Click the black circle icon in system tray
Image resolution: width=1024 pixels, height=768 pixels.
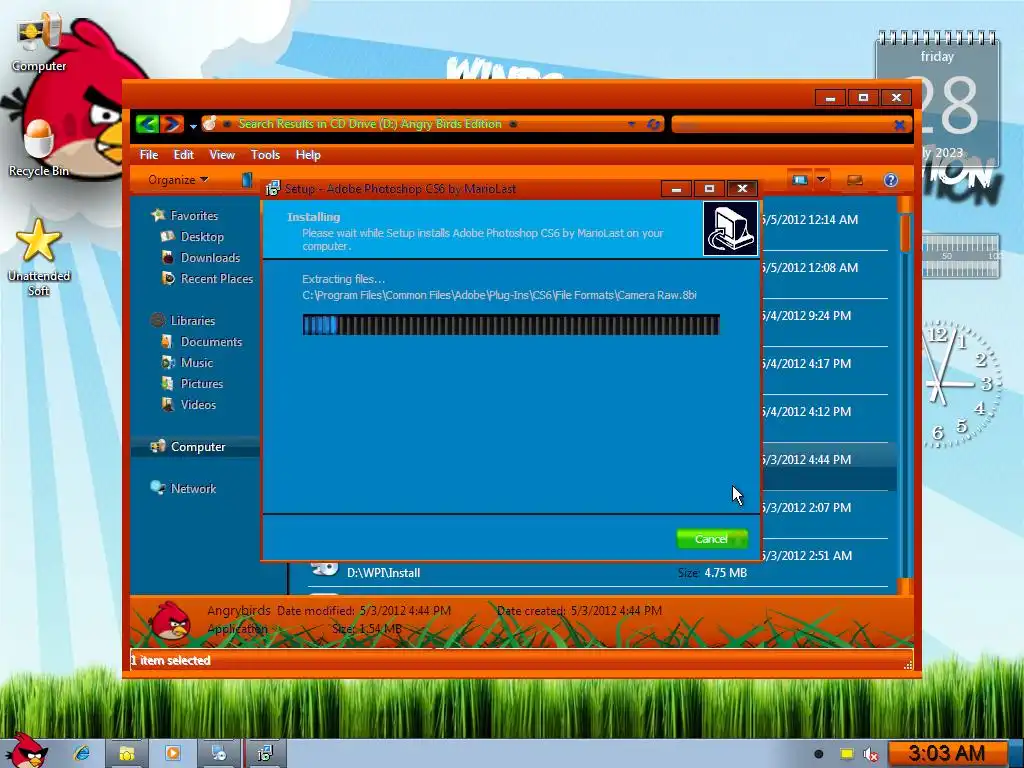(x=818, y=754)
